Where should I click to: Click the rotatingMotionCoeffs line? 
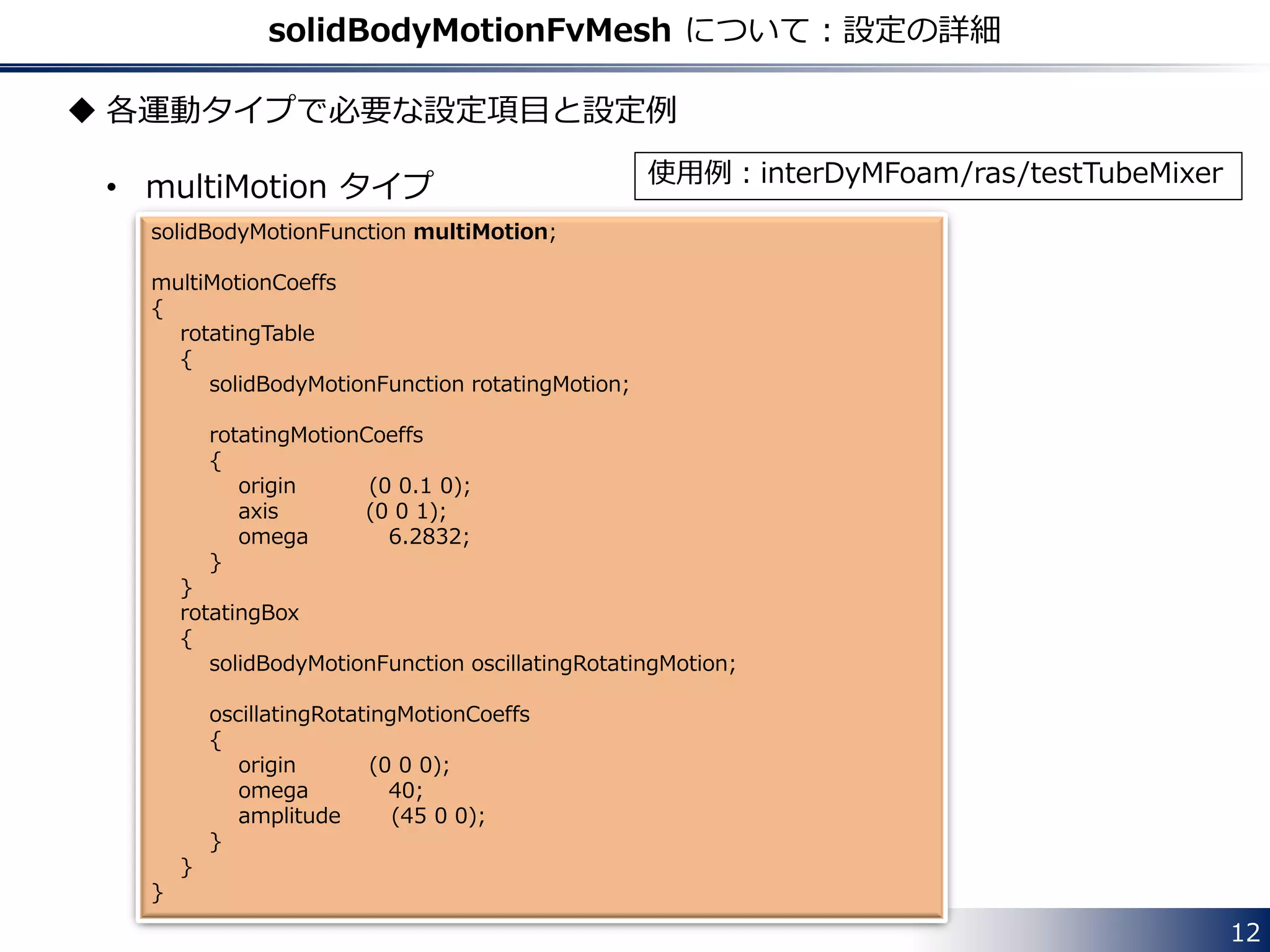pyautogui.click(x=316, y=435)
